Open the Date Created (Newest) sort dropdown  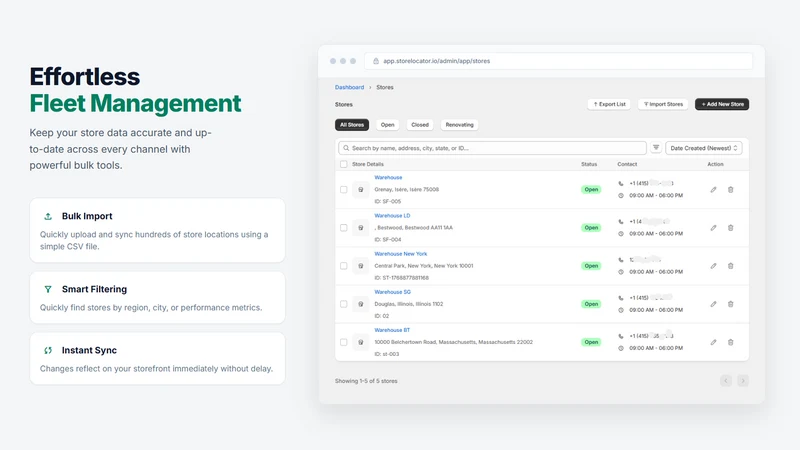[x=704, y=148]
